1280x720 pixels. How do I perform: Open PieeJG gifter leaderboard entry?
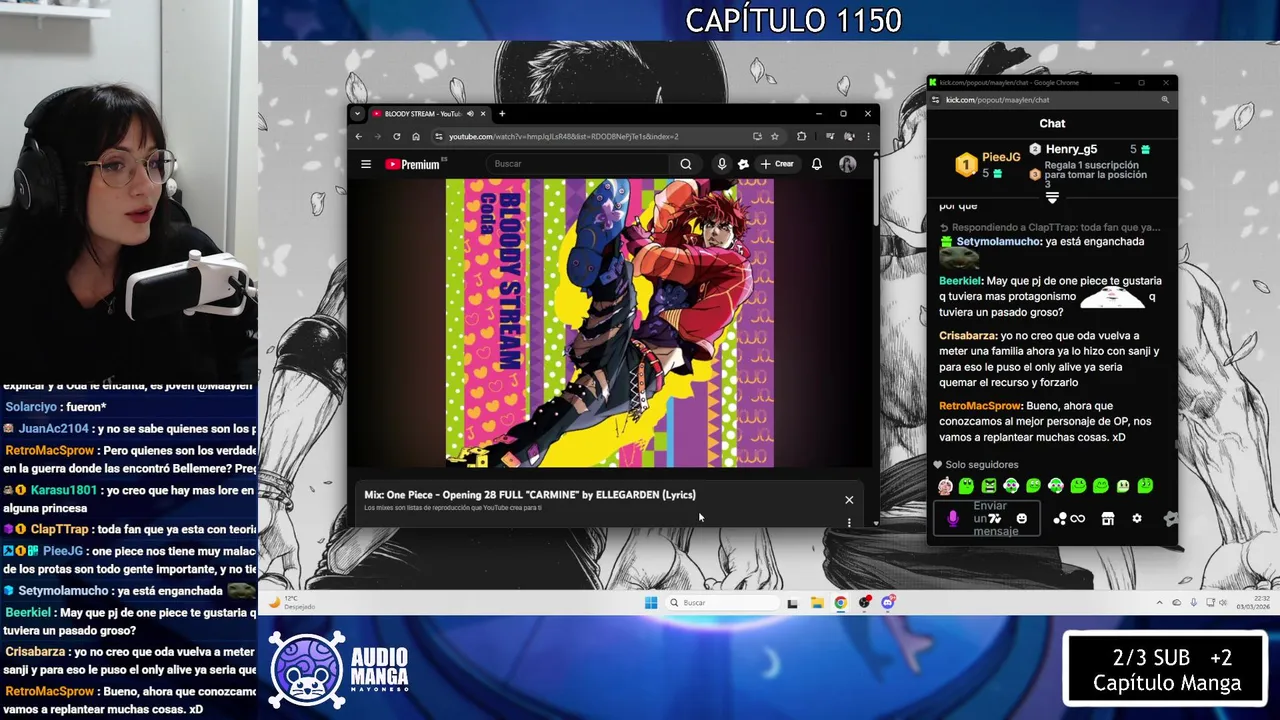tap(987, 164)
